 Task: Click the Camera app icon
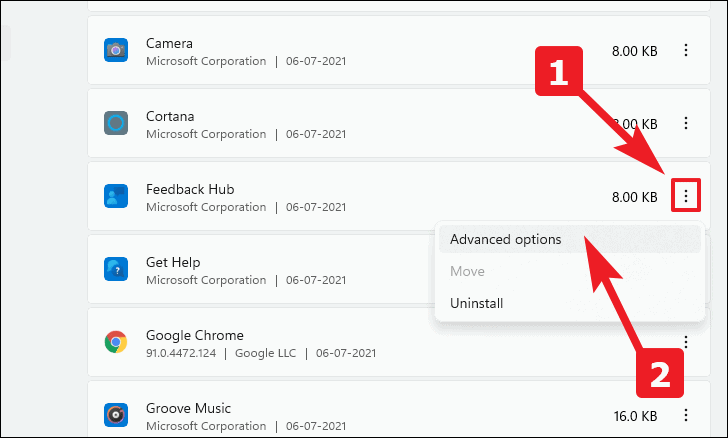click(x=116, y=50)
